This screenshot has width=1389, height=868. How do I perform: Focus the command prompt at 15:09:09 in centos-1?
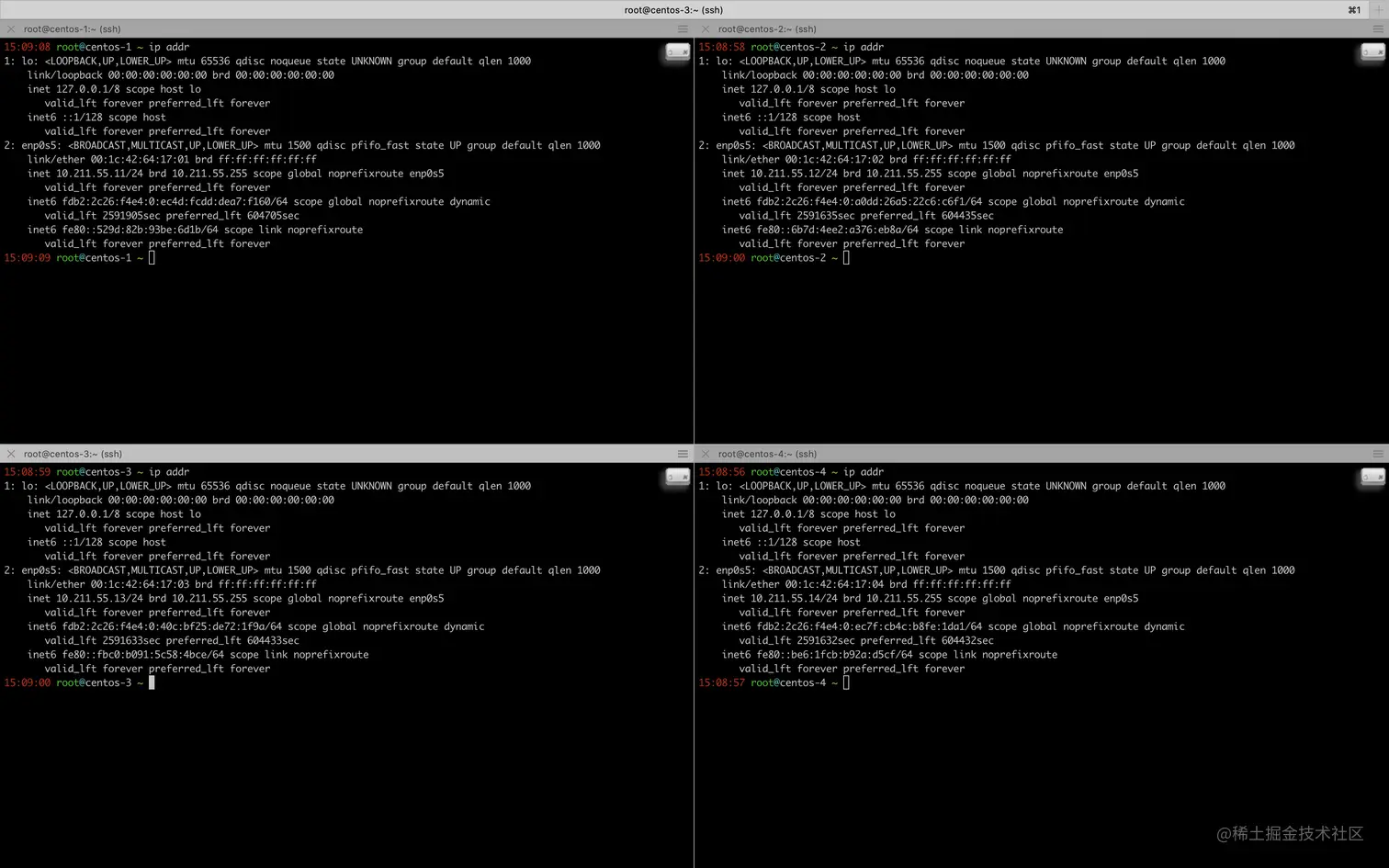click(x=79, y=258)
